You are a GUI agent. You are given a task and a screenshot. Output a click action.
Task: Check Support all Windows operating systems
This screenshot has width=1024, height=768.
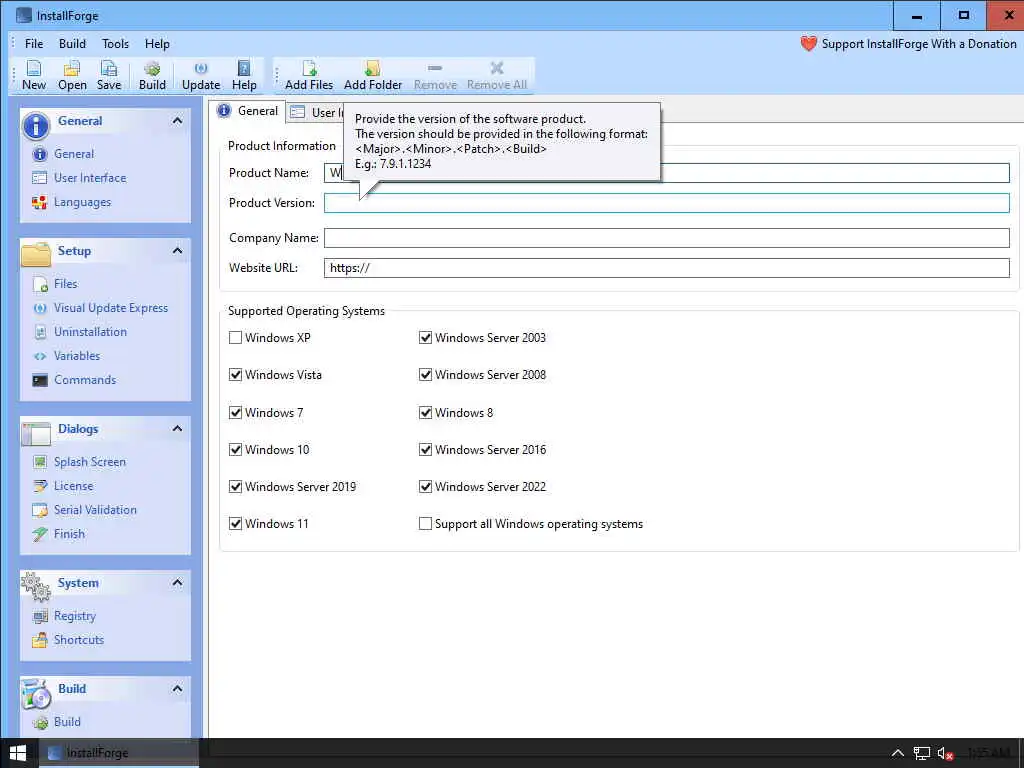(425, 524)
